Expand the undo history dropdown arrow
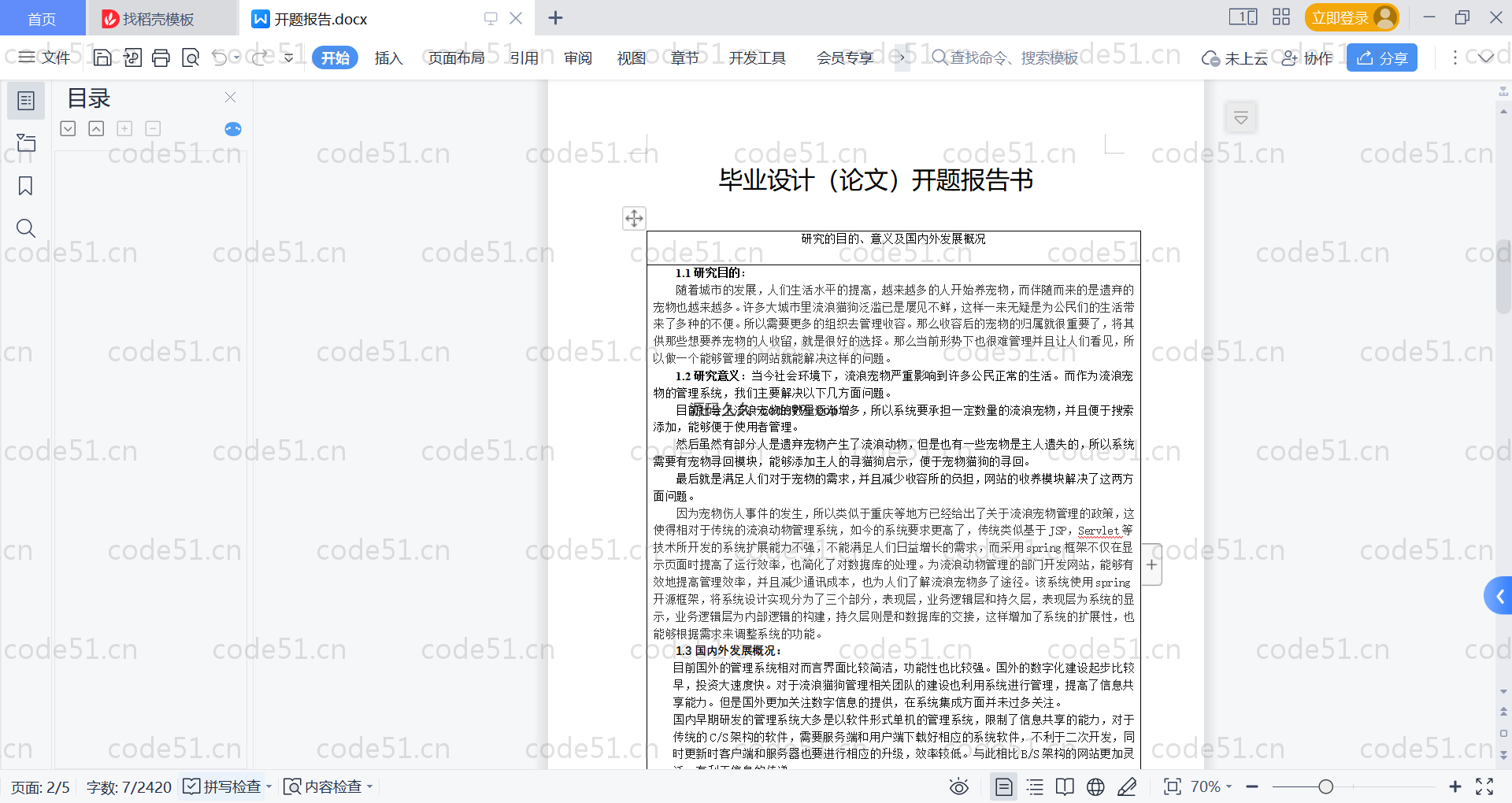 [x=236, y=57]
